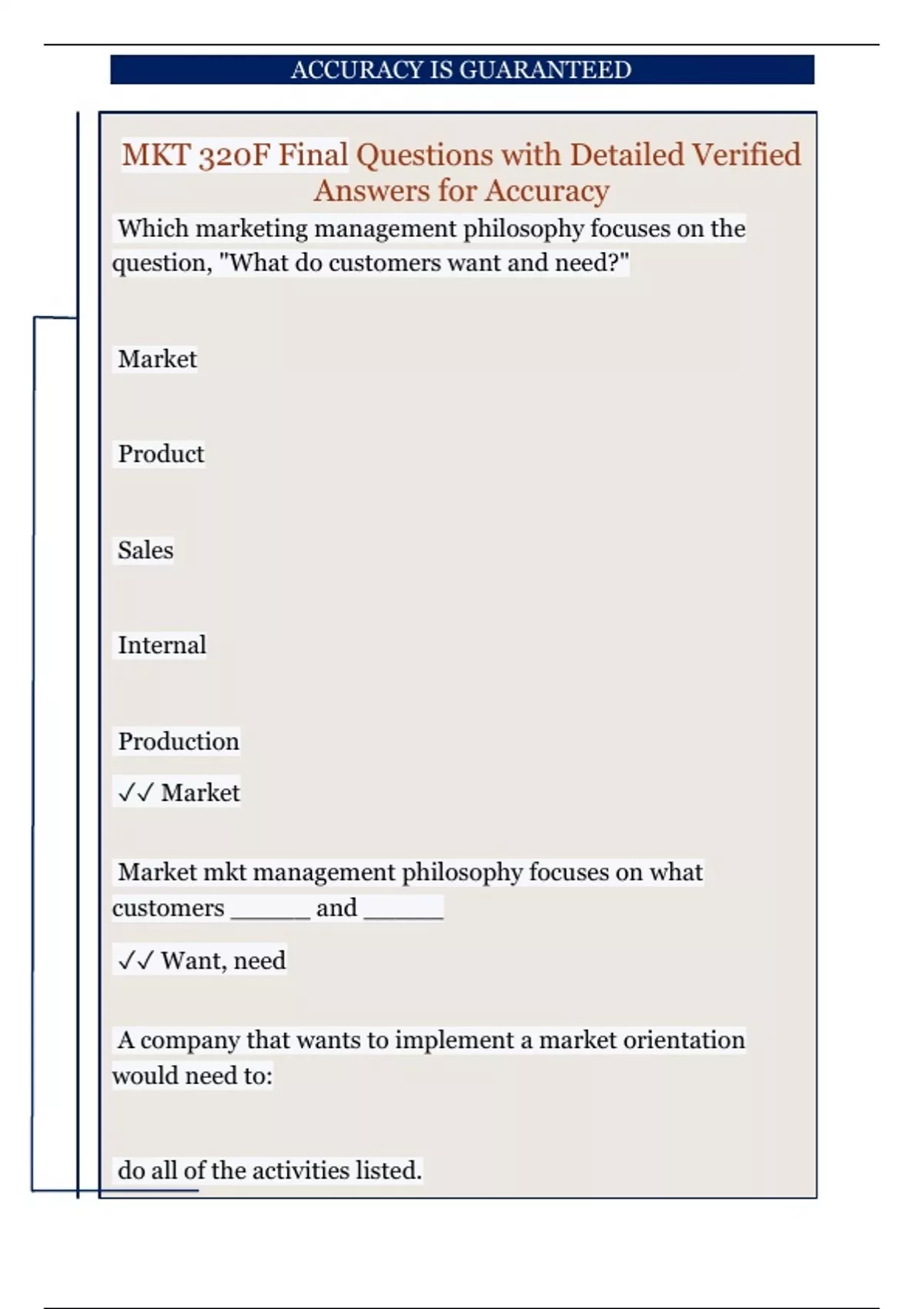
Task: Select the first "Market" option under the question
Action: [x=157, y=359]
